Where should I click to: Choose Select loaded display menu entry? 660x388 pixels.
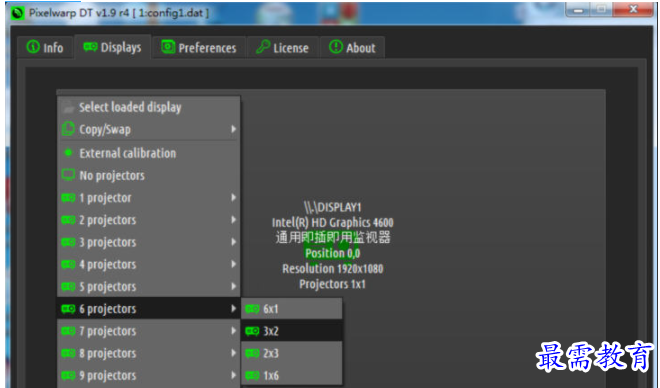[149, 107]
